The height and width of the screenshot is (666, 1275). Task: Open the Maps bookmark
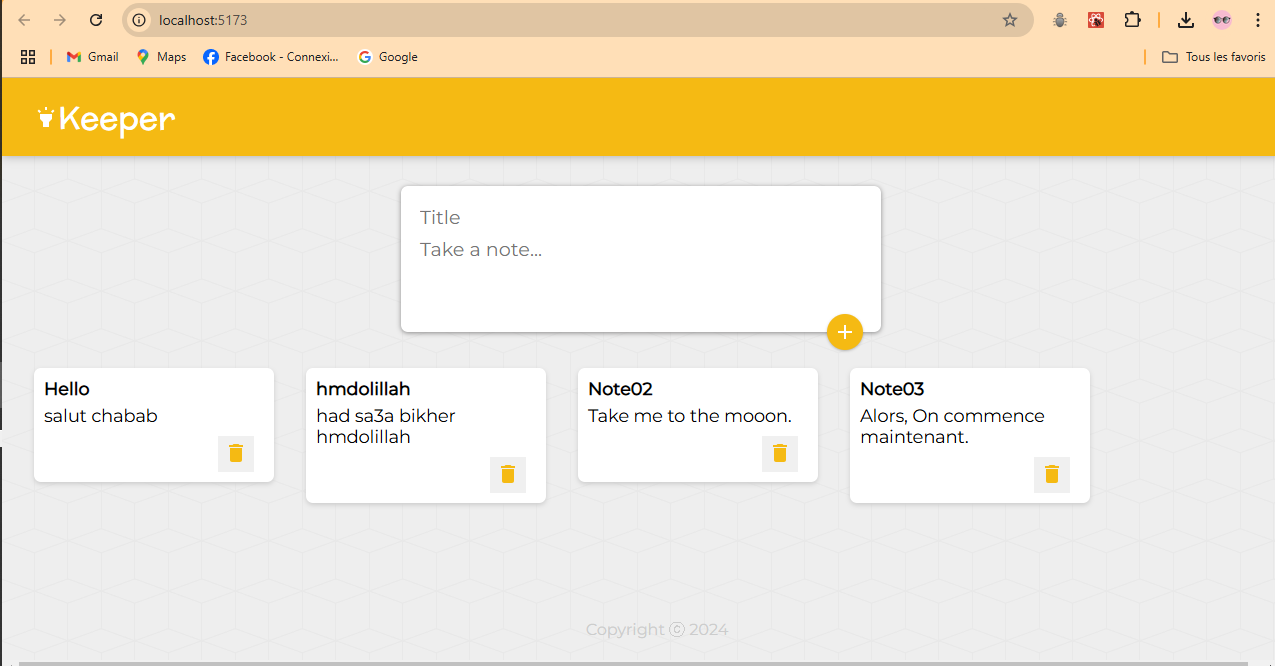161,57
